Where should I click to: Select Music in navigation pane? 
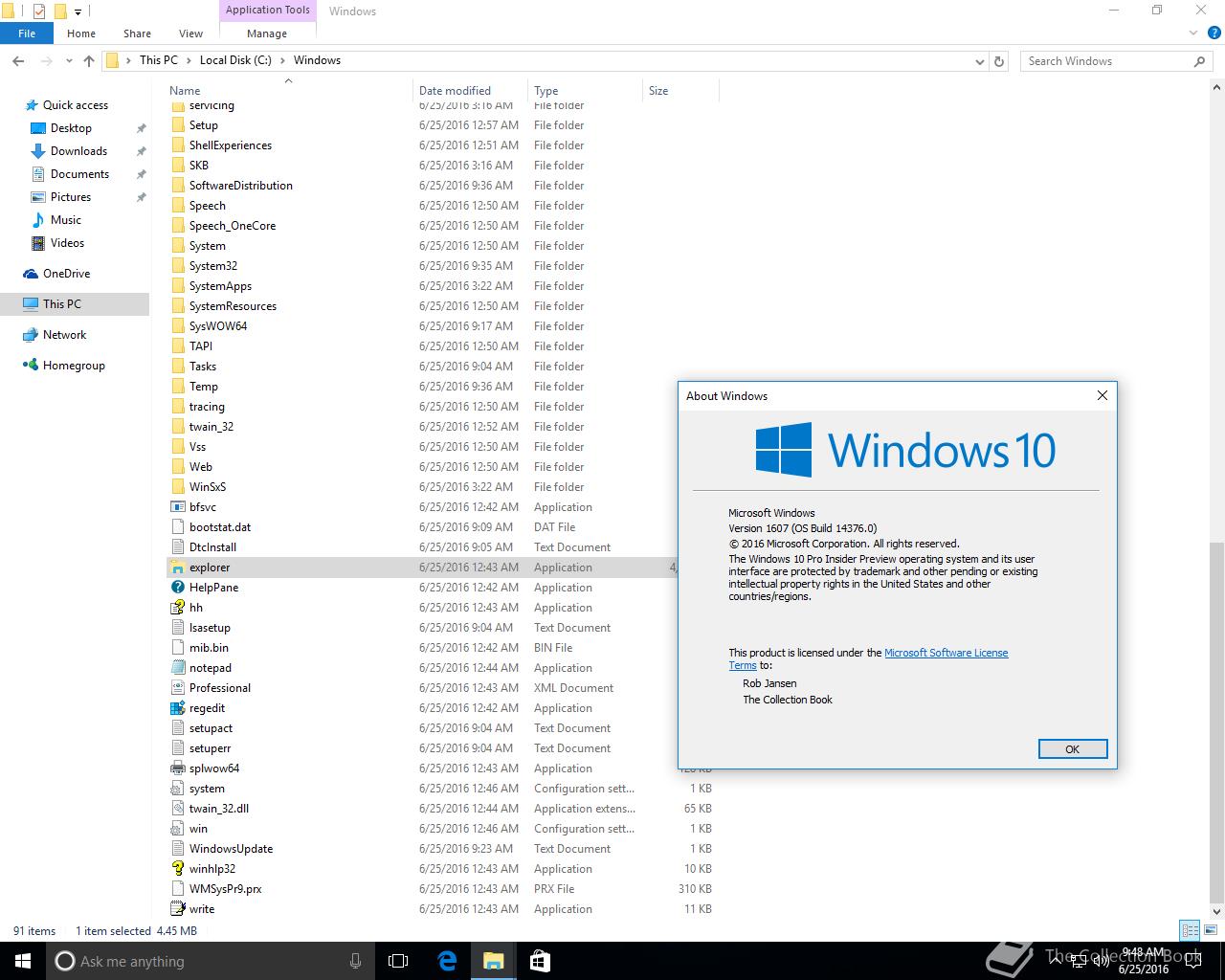click(x=65, y=220)
